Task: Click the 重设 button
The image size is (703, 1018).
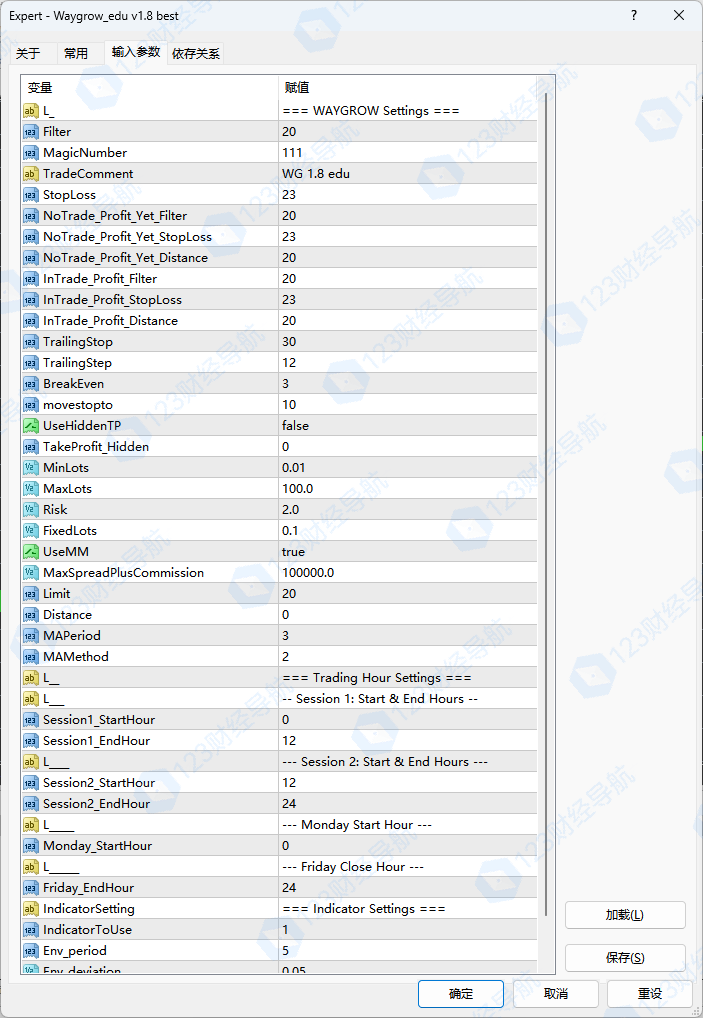Action: [650, 993]
